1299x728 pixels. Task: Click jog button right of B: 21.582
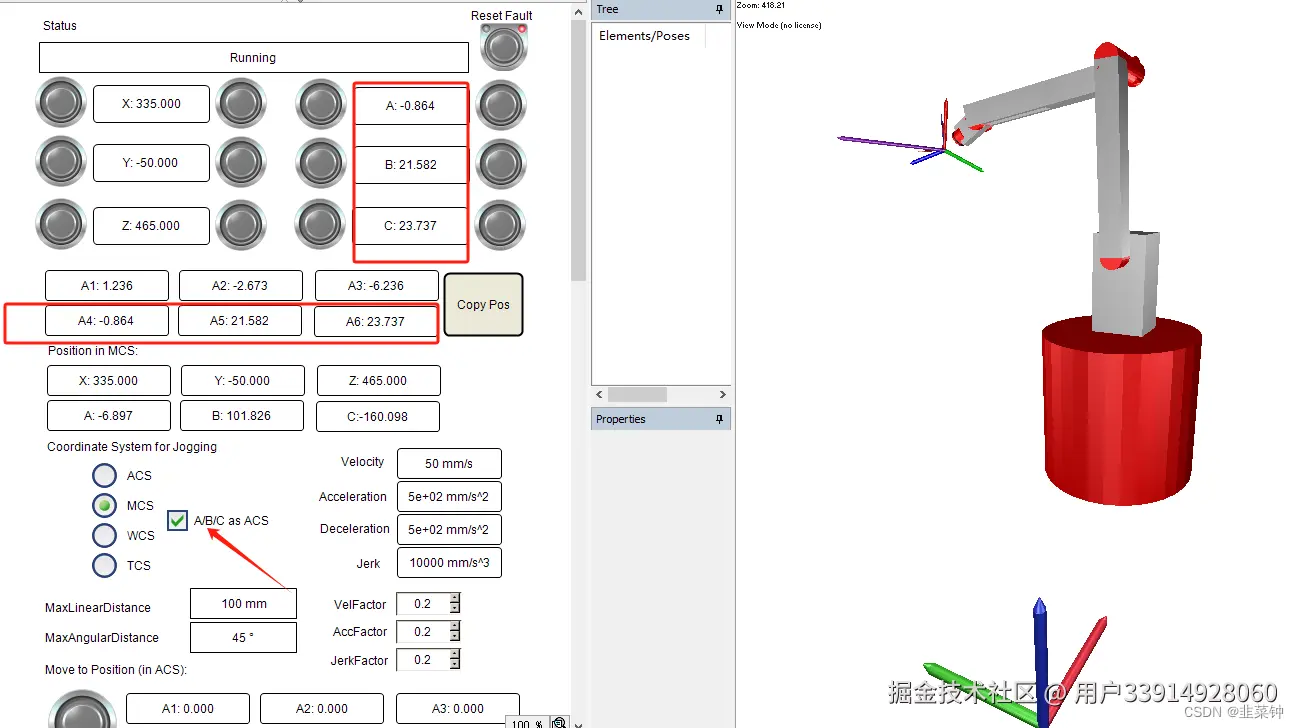click(x=500, y=164)
